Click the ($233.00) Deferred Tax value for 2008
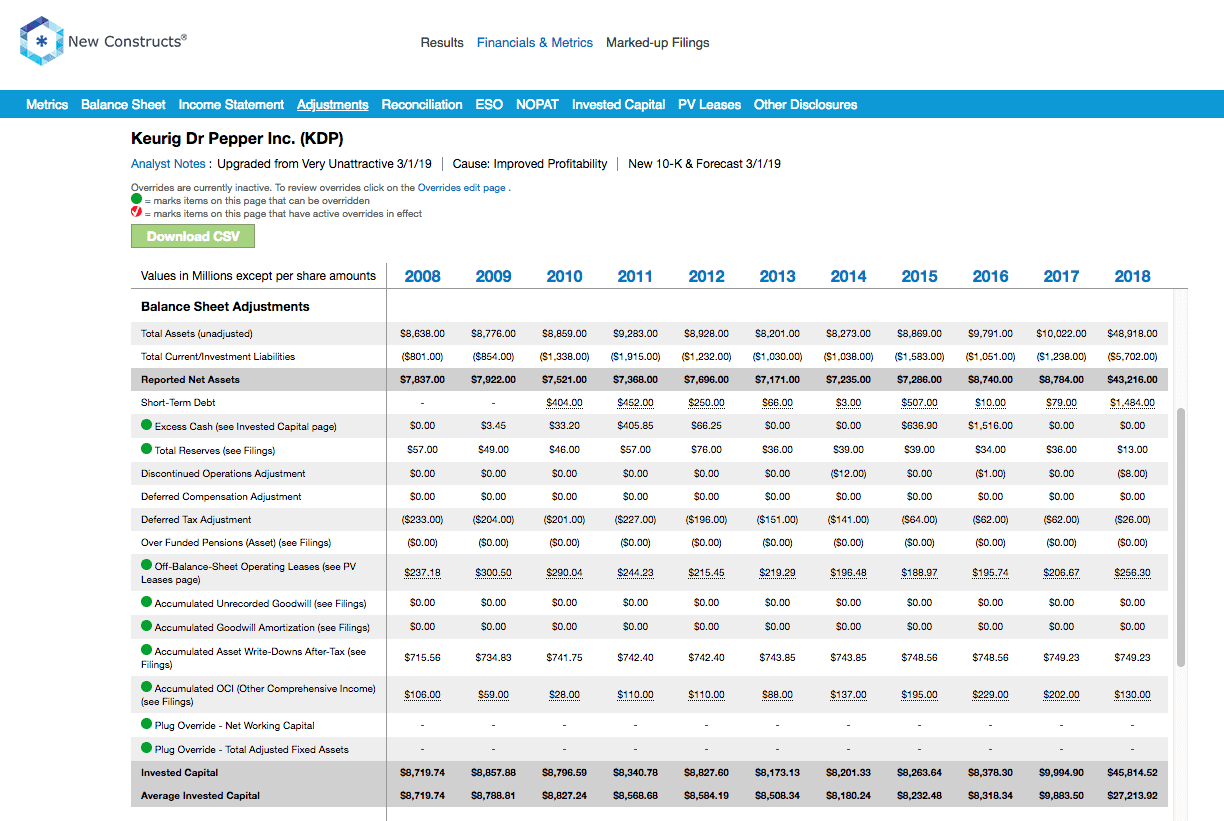The width and height of the screenshot is (1224, 821). point(423,520)
